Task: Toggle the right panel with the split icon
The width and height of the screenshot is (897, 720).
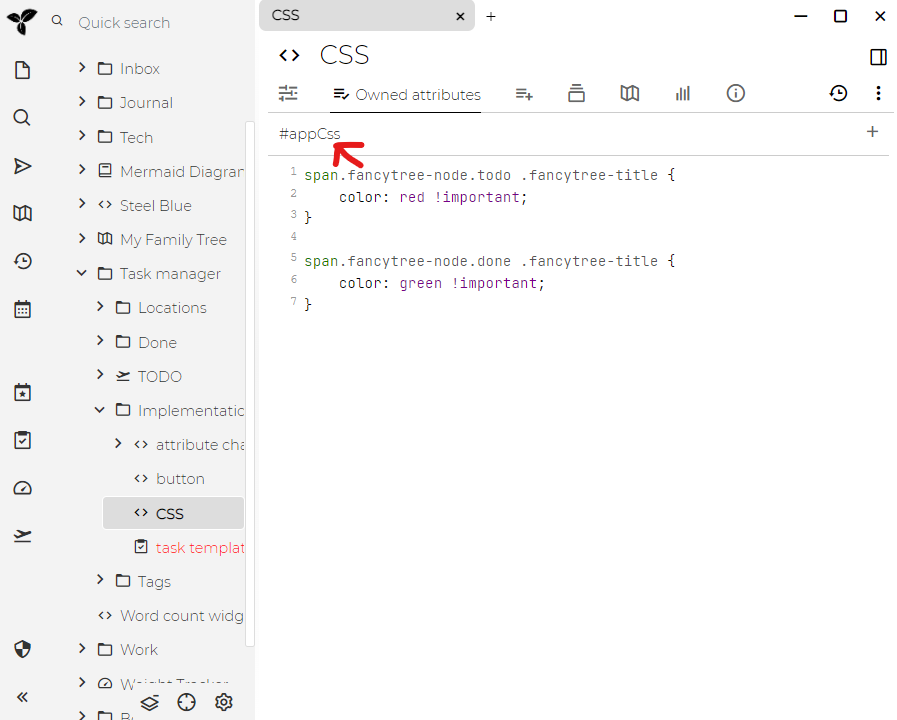Action: click(x=879, y=57)
